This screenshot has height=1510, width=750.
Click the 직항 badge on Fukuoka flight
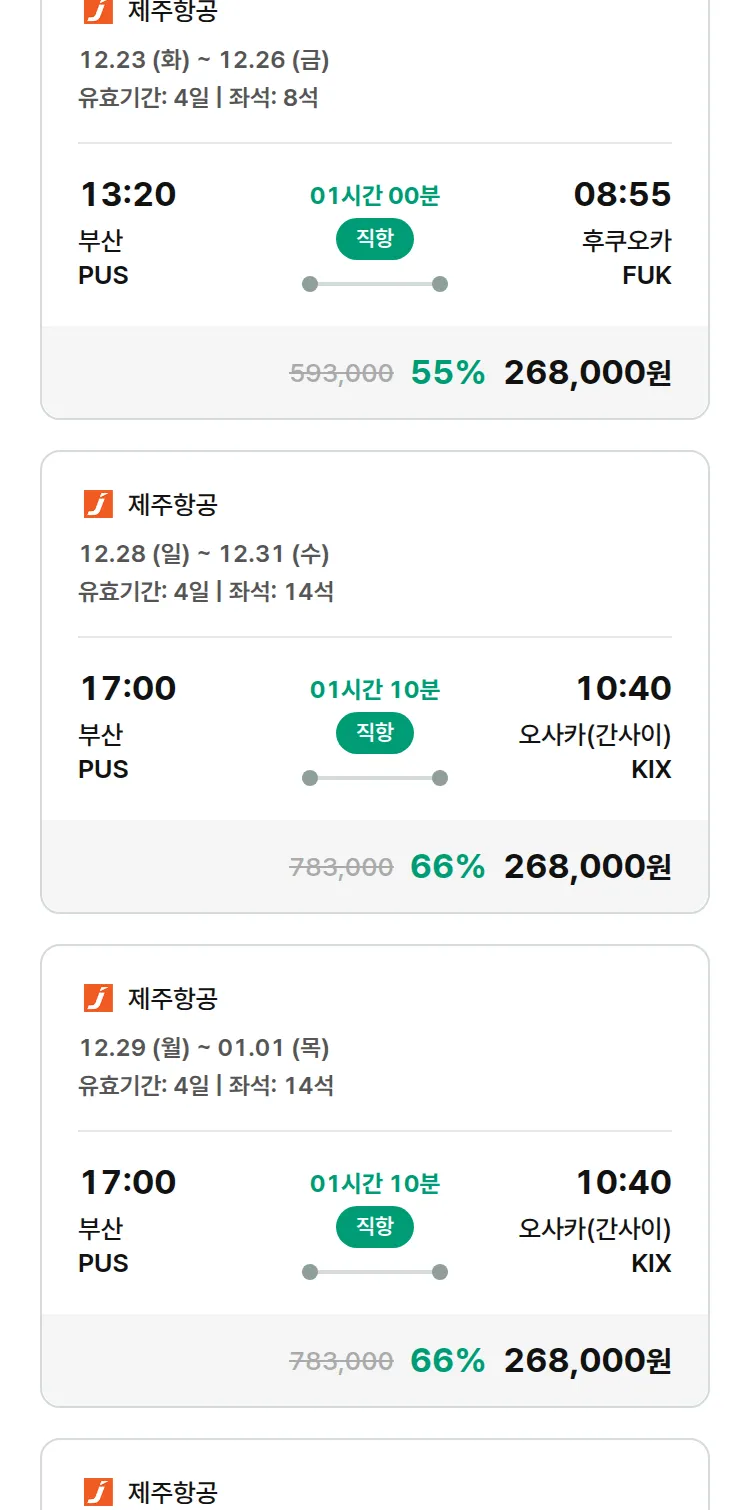375,239
